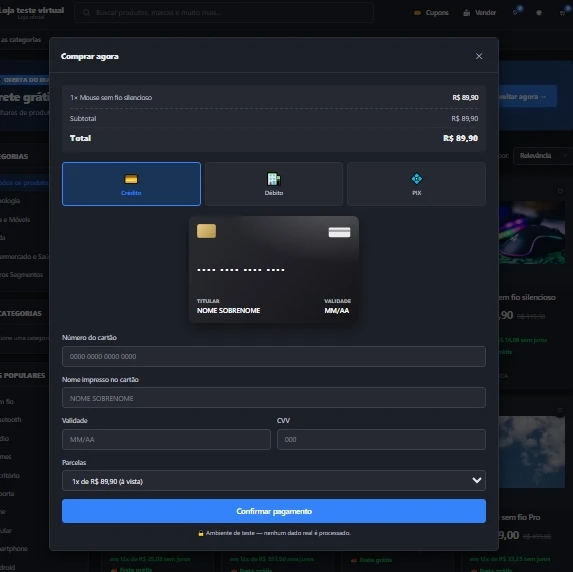Open the Cupons ticket icon in header
Screen dimensions: 573x572
[417, 13]
